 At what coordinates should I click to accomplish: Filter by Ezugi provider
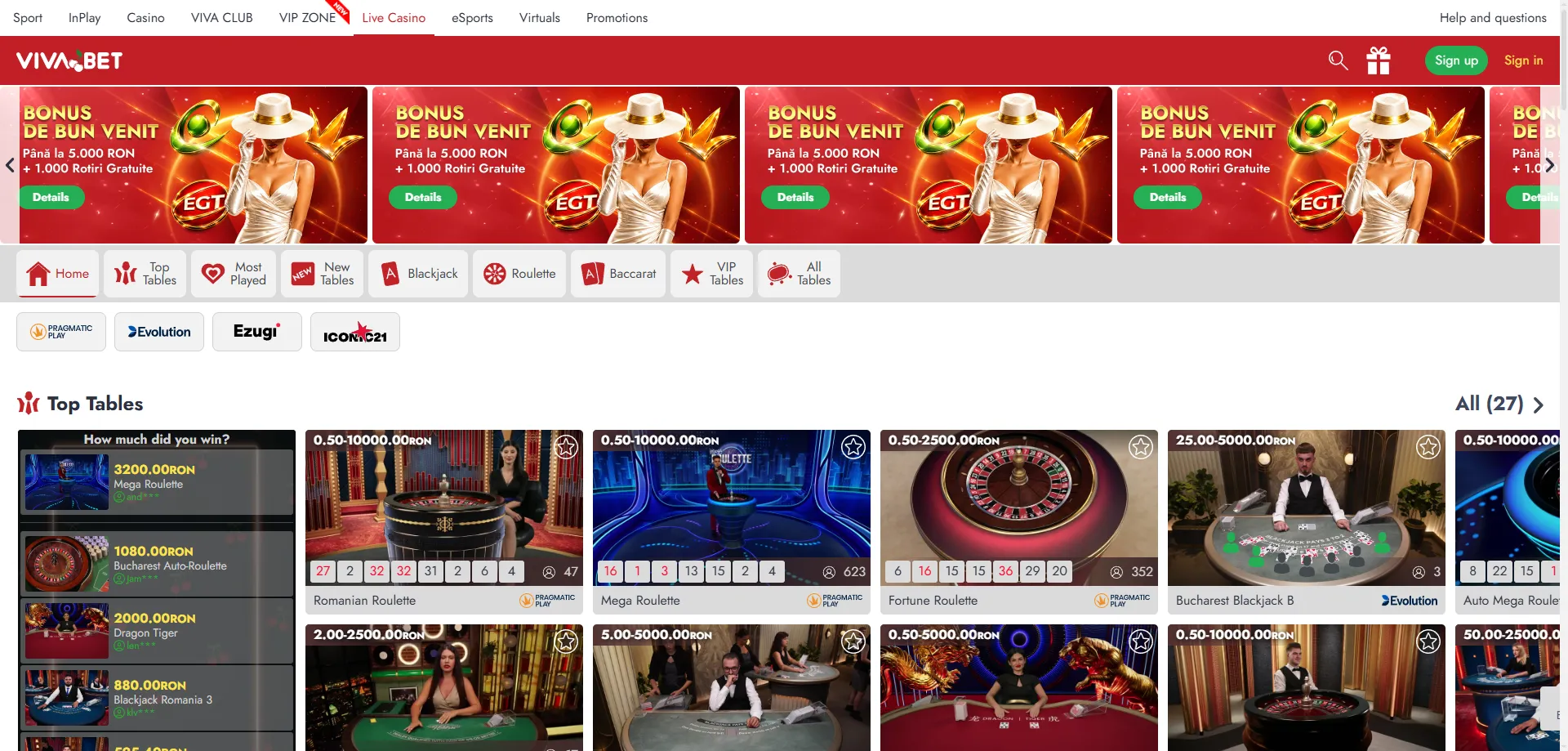coord(257,332)
